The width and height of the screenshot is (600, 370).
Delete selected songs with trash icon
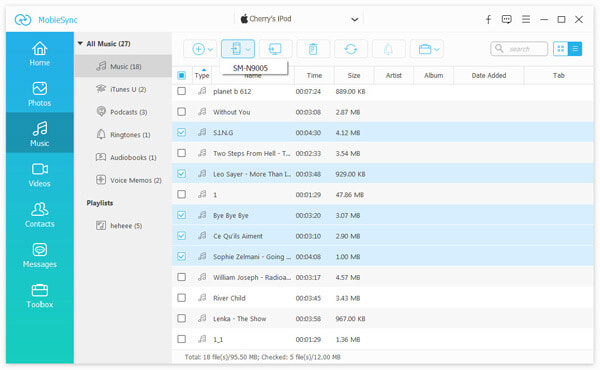313,49
